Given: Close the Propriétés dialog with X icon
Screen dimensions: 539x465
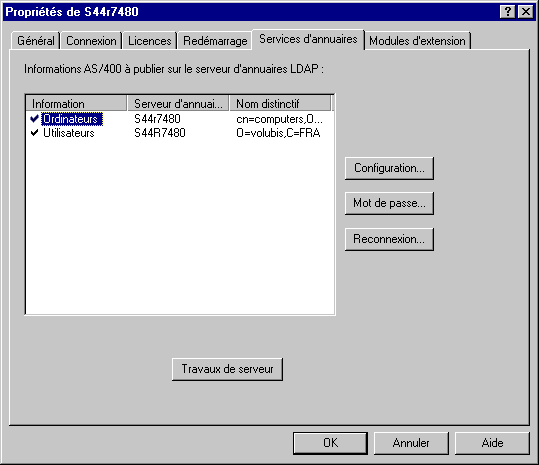Looking at the screenshot, I should [x=526, y=12].
